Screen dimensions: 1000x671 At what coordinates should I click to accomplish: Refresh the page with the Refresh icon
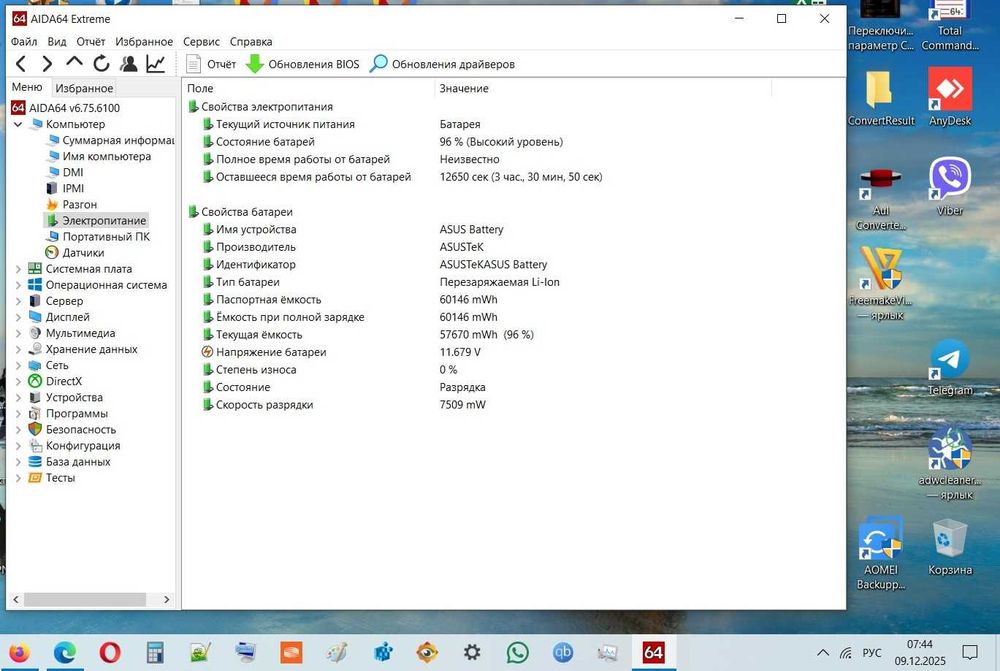click(101, 64)
